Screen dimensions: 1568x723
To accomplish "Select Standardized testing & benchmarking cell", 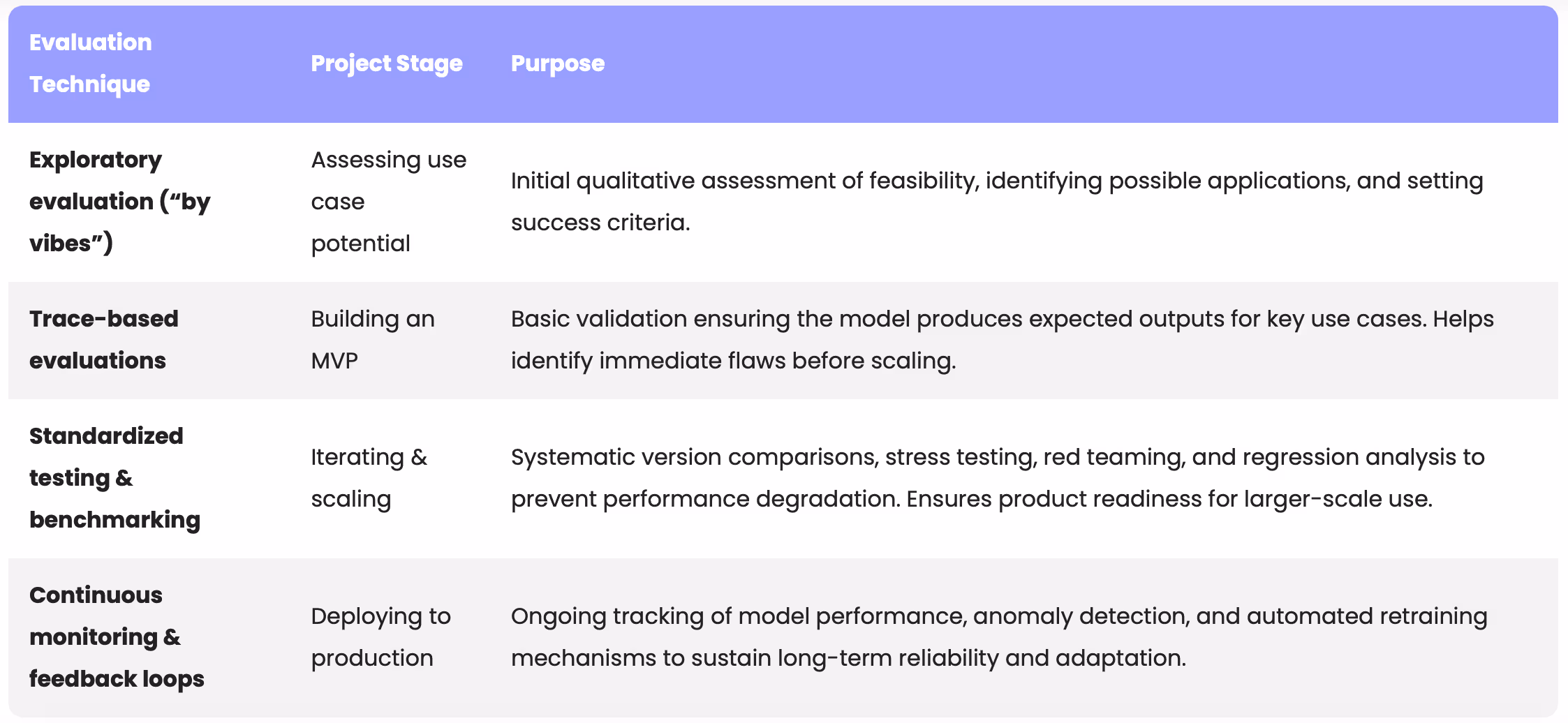I will click(114, 478).
